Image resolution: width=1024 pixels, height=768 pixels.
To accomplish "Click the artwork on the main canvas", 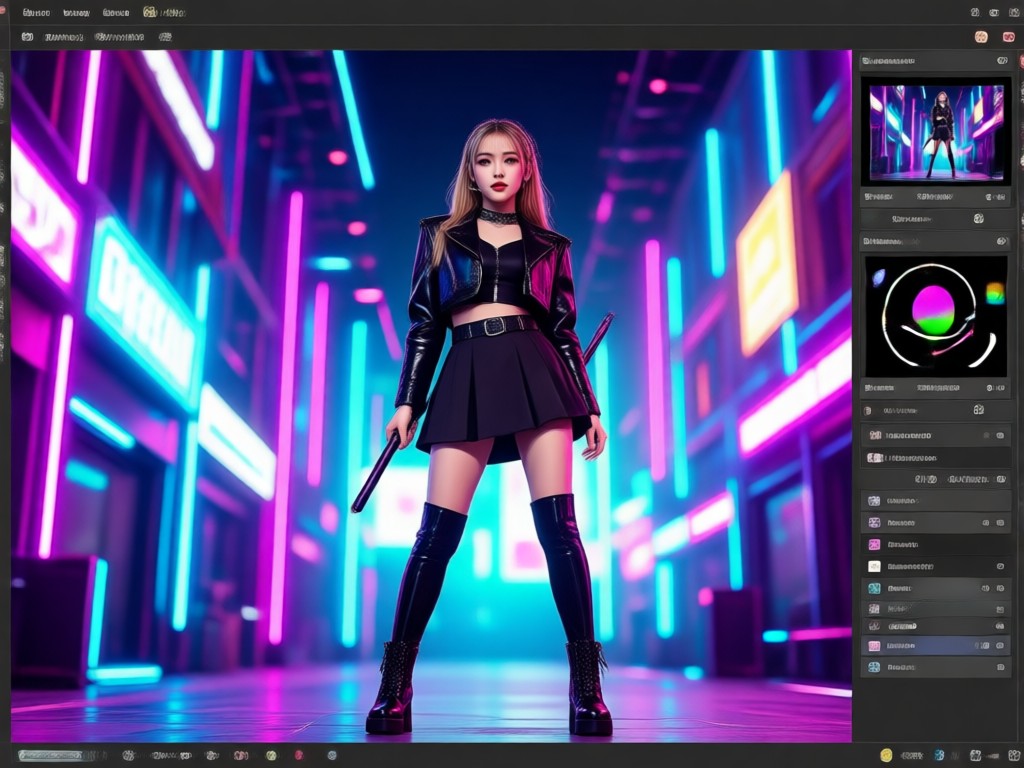I will coord(431,396).
